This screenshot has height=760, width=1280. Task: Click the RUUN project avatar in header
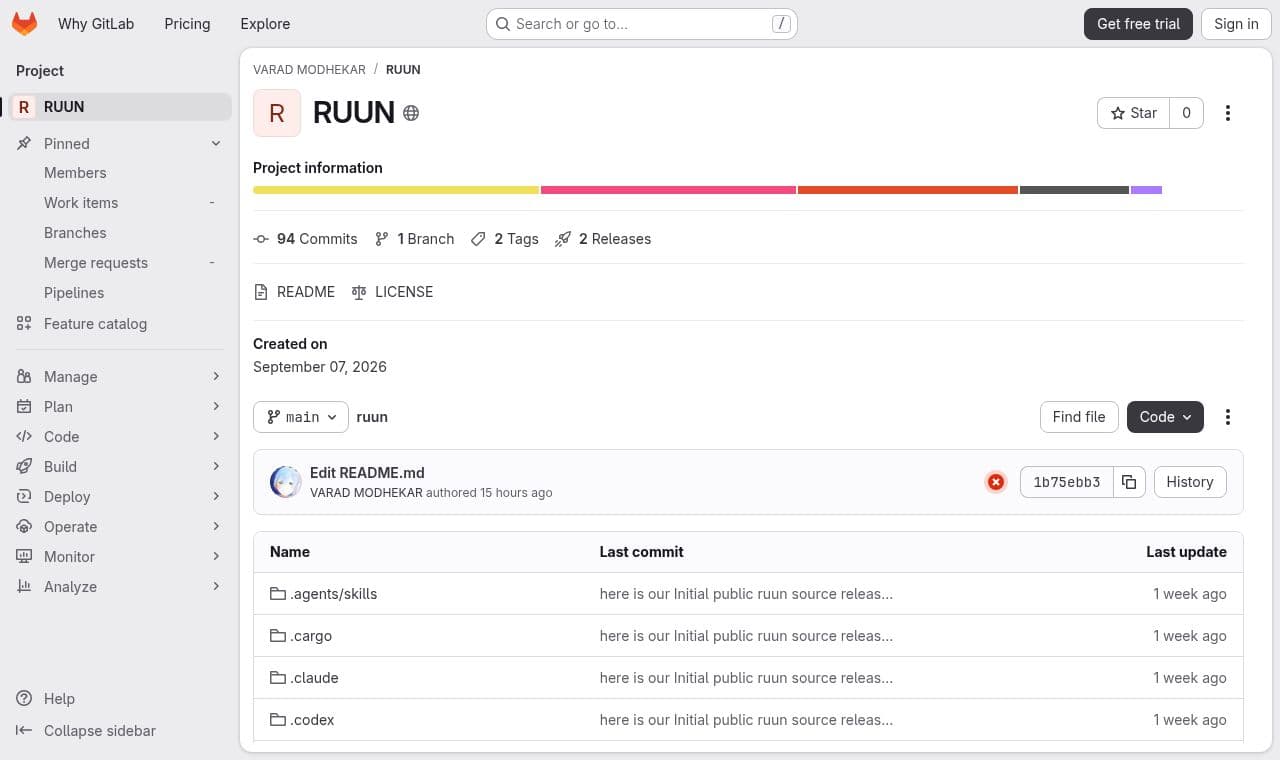[x=277, y=113]
